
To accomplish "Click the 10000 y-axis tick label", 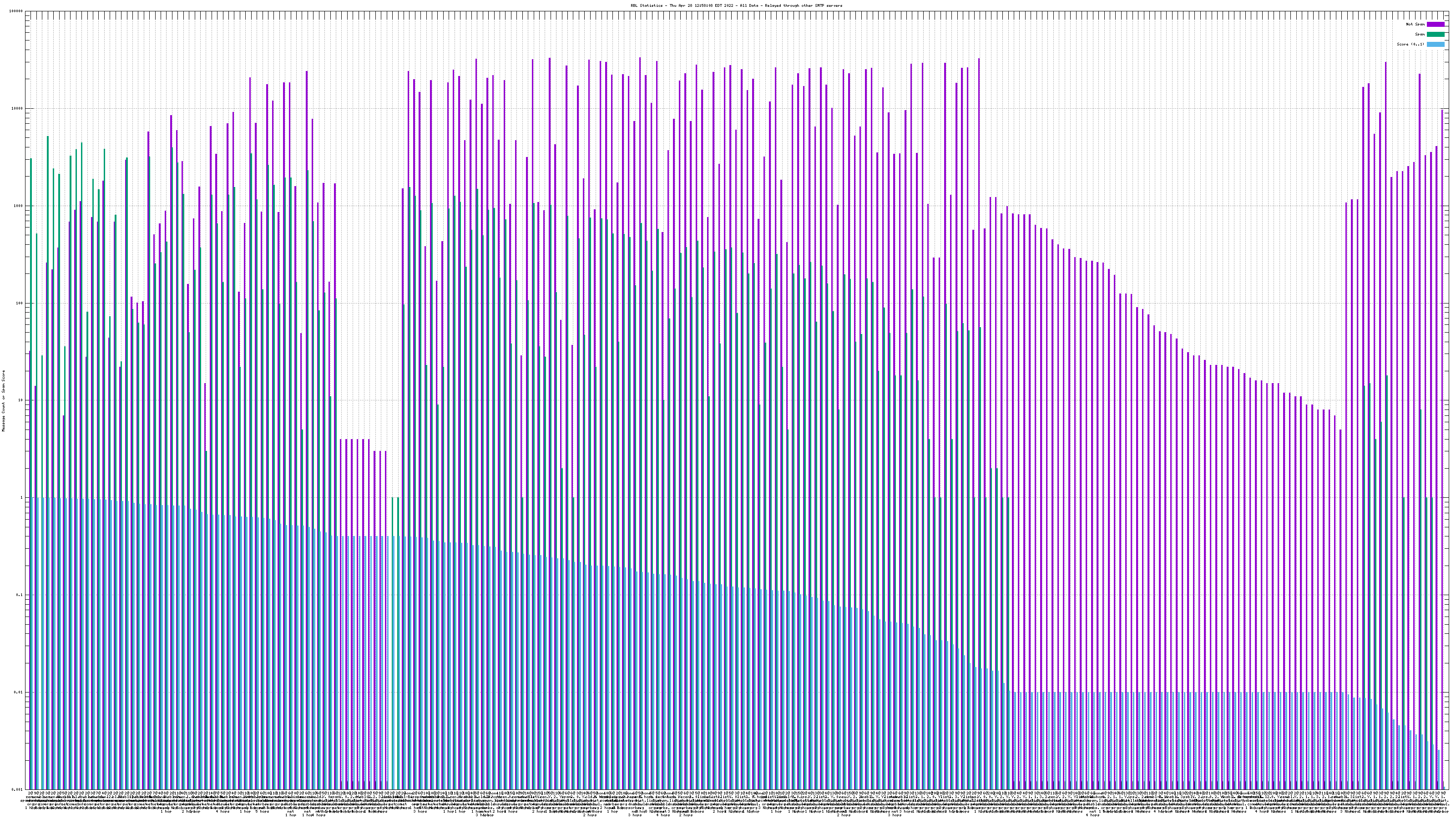I will pyautogui.click(x=18, y=109).
